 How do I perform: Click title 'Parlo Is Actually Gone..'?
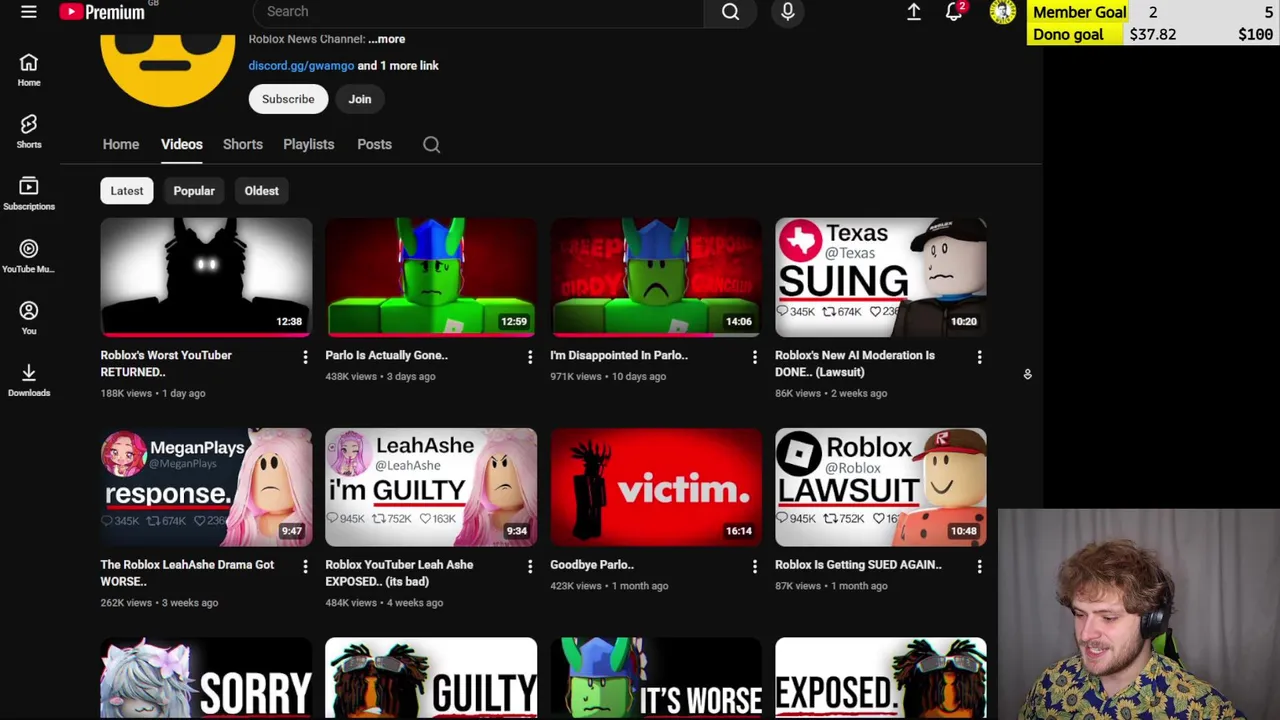[x=386, y=355]
